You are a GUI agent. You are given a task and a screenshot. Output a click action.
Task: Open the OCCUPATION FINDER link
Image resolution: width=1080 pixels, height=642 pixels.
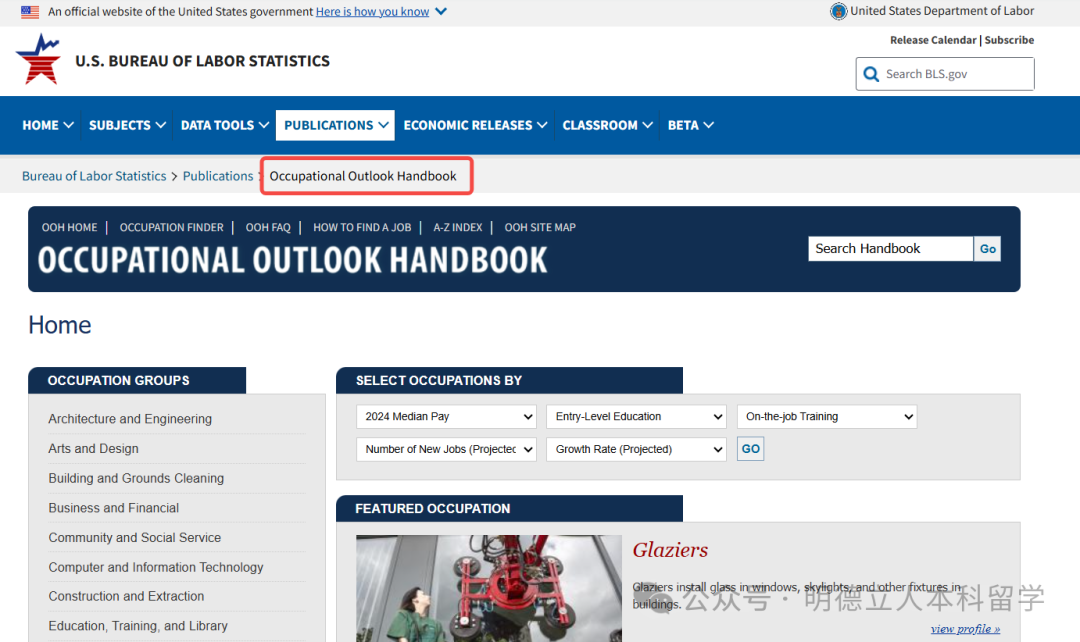click(172, 227)
